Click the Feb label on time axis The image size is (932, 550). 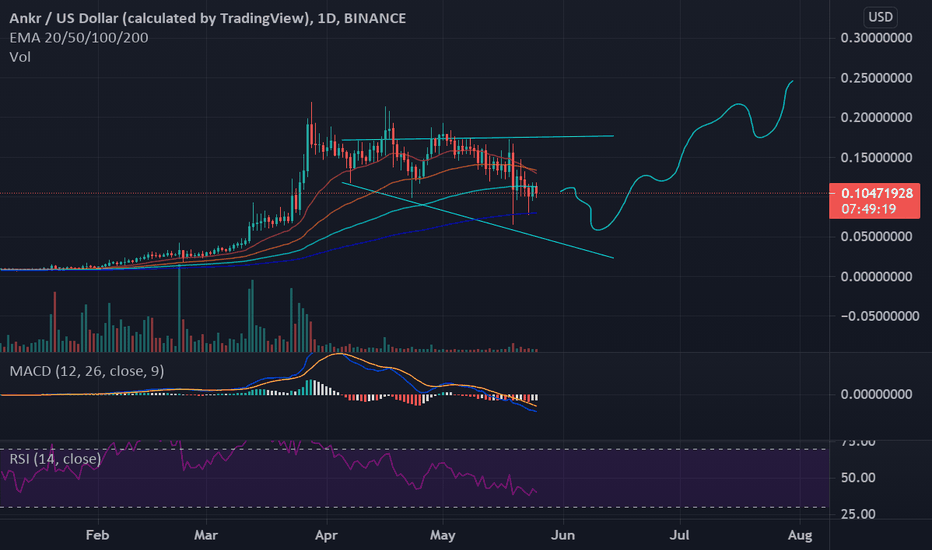pyautogui.click(x=97, y=535)
